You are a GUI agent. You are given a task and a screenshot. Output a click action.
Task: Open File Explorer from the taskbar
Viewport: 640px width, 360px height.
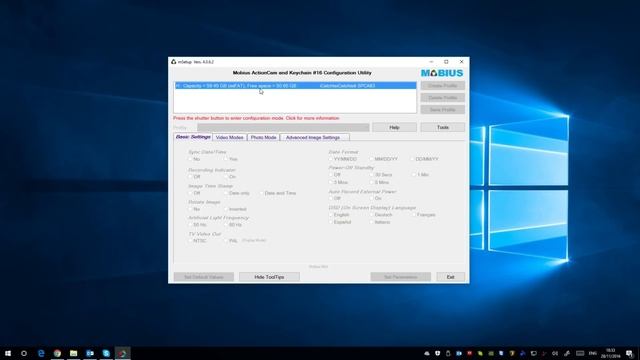click(73, 353)
